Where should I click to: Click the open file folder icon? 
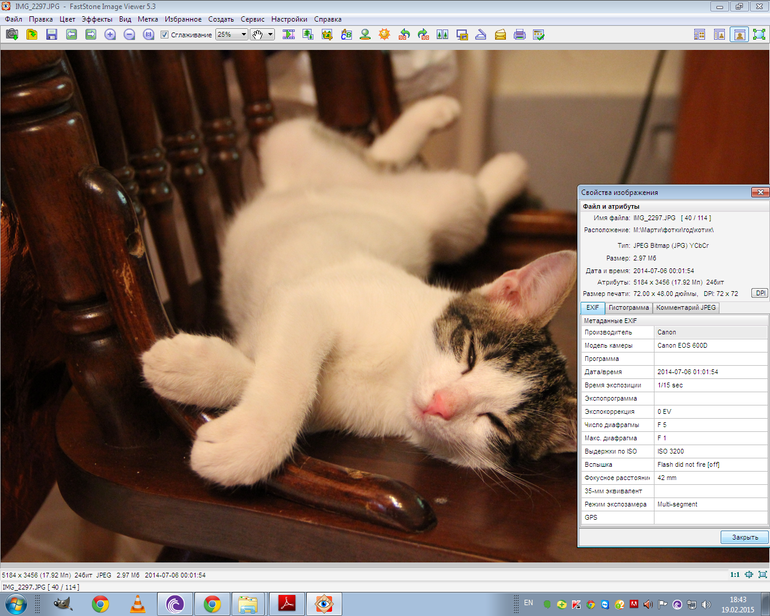coord(32,35)
